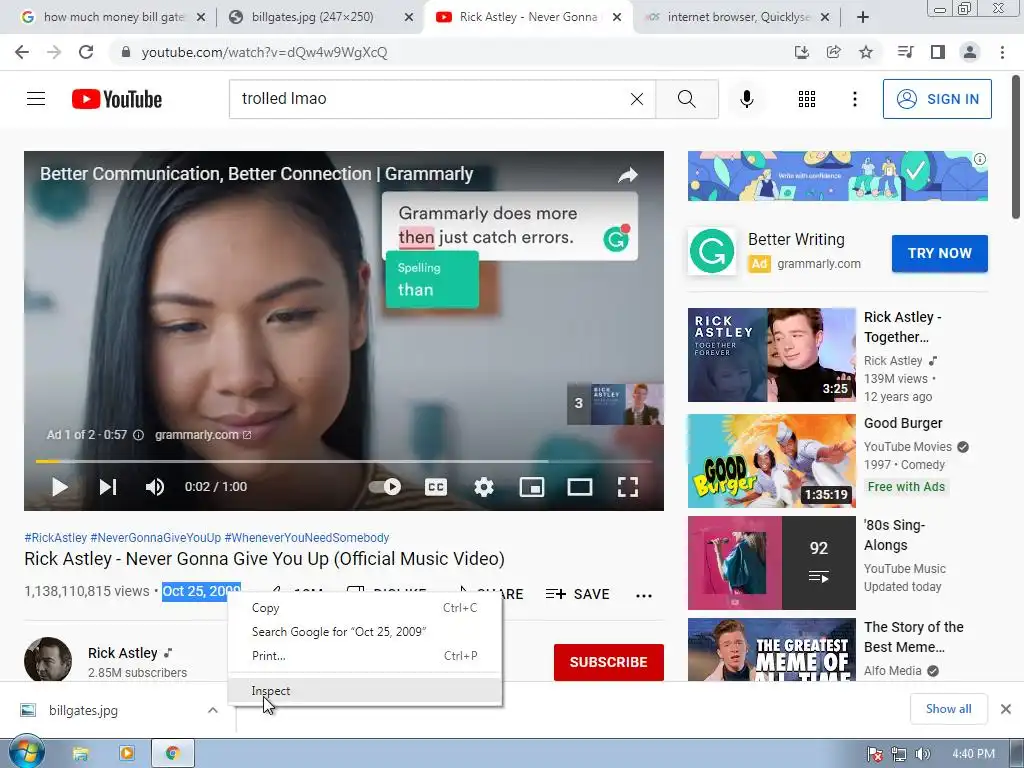Expand billgates.jpg download options chevron

click(213, 710)
